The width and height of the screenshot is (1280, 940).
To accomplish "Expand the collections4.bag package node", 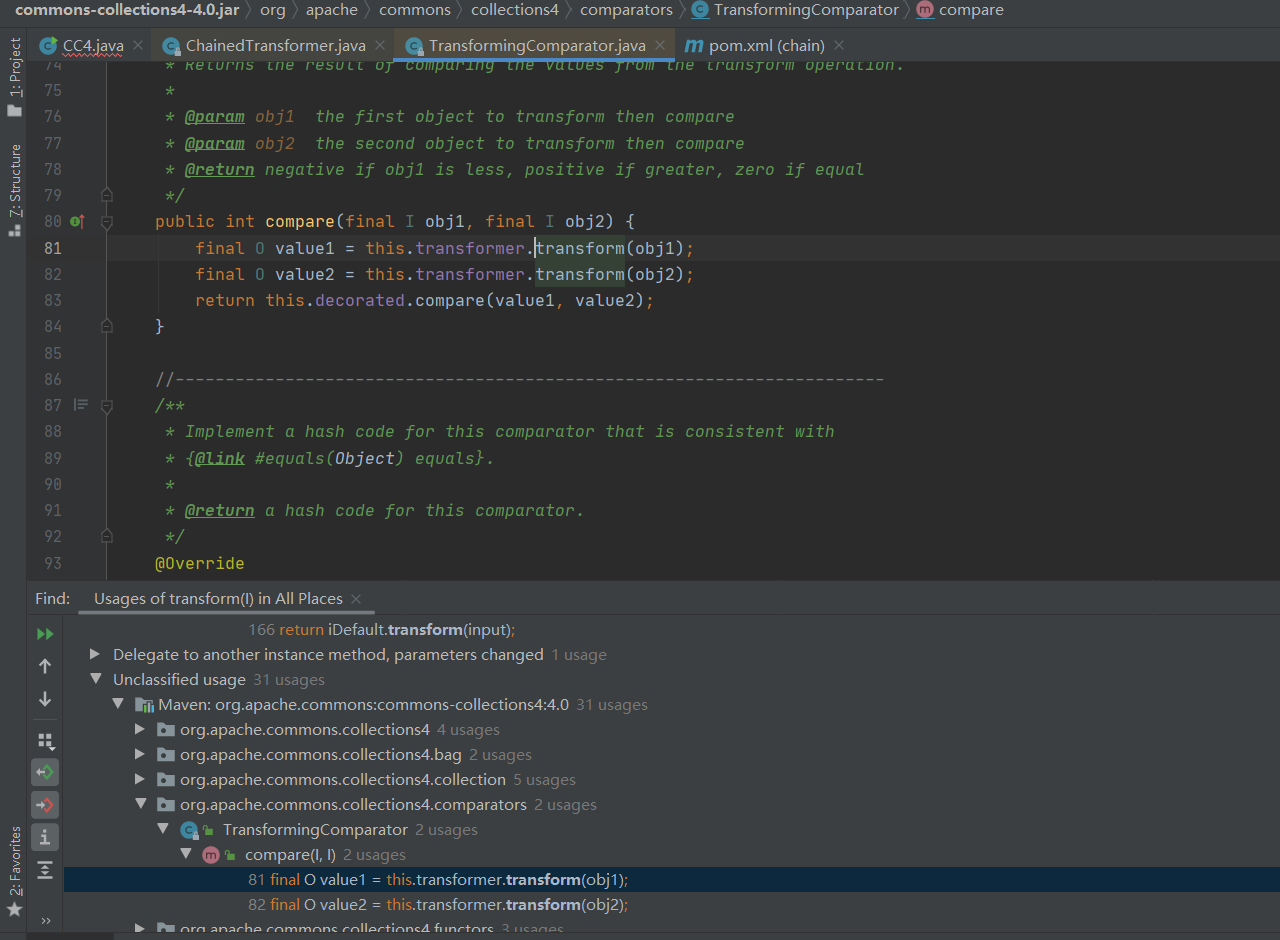I will (x=140, y=755).
